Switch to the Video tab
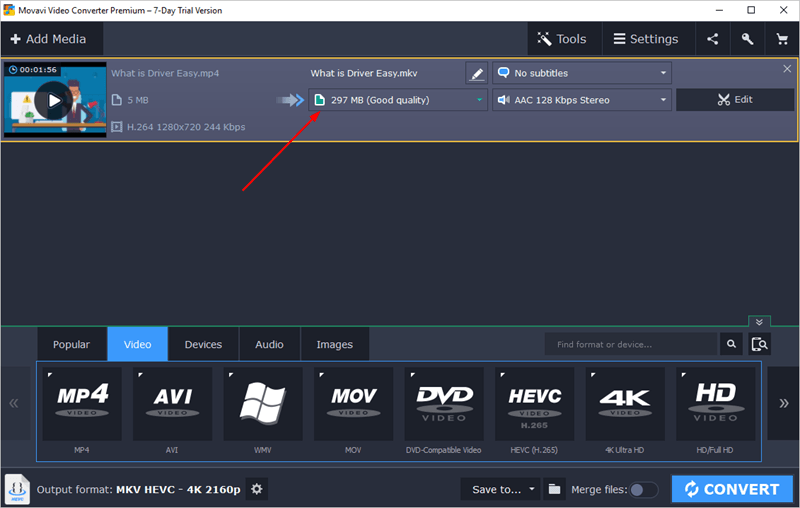Screen dimensions: 800x508 tap(137, 344)
